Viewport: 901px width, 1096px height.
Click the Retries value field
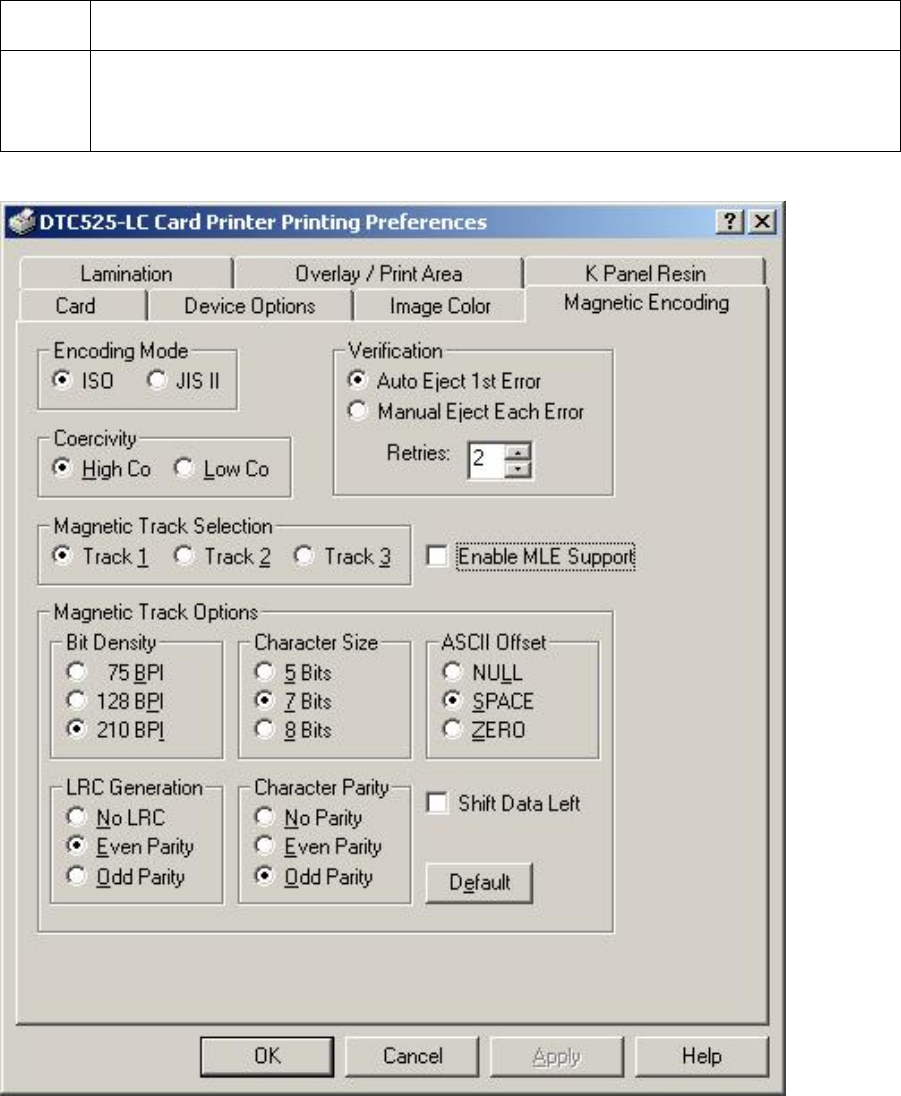487,460
